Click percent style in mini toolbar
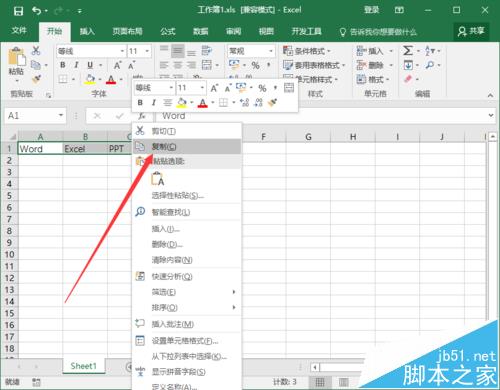Screen dimensions: 500x390 263,88
